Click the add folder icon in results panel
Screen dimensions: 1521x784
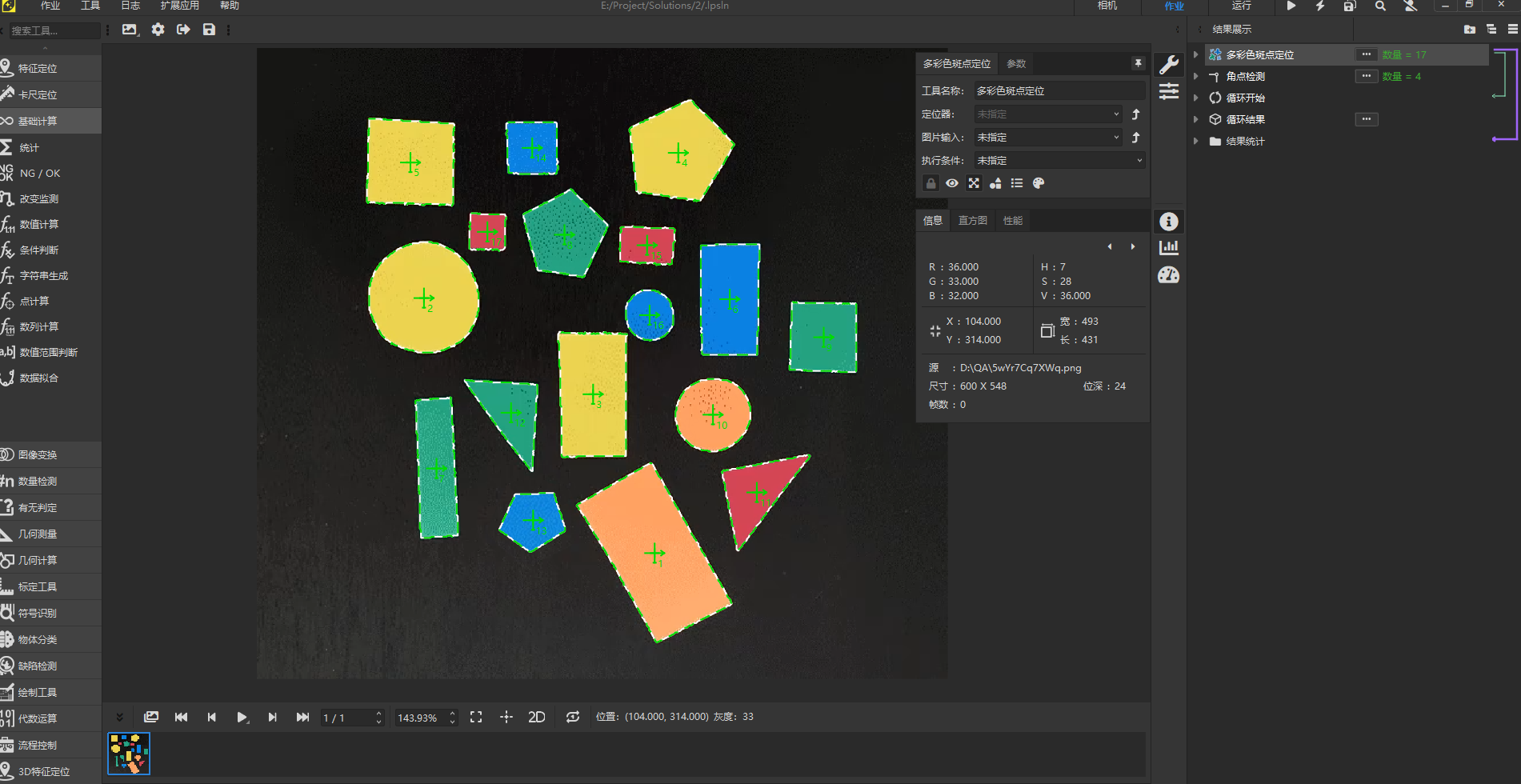1470,30
